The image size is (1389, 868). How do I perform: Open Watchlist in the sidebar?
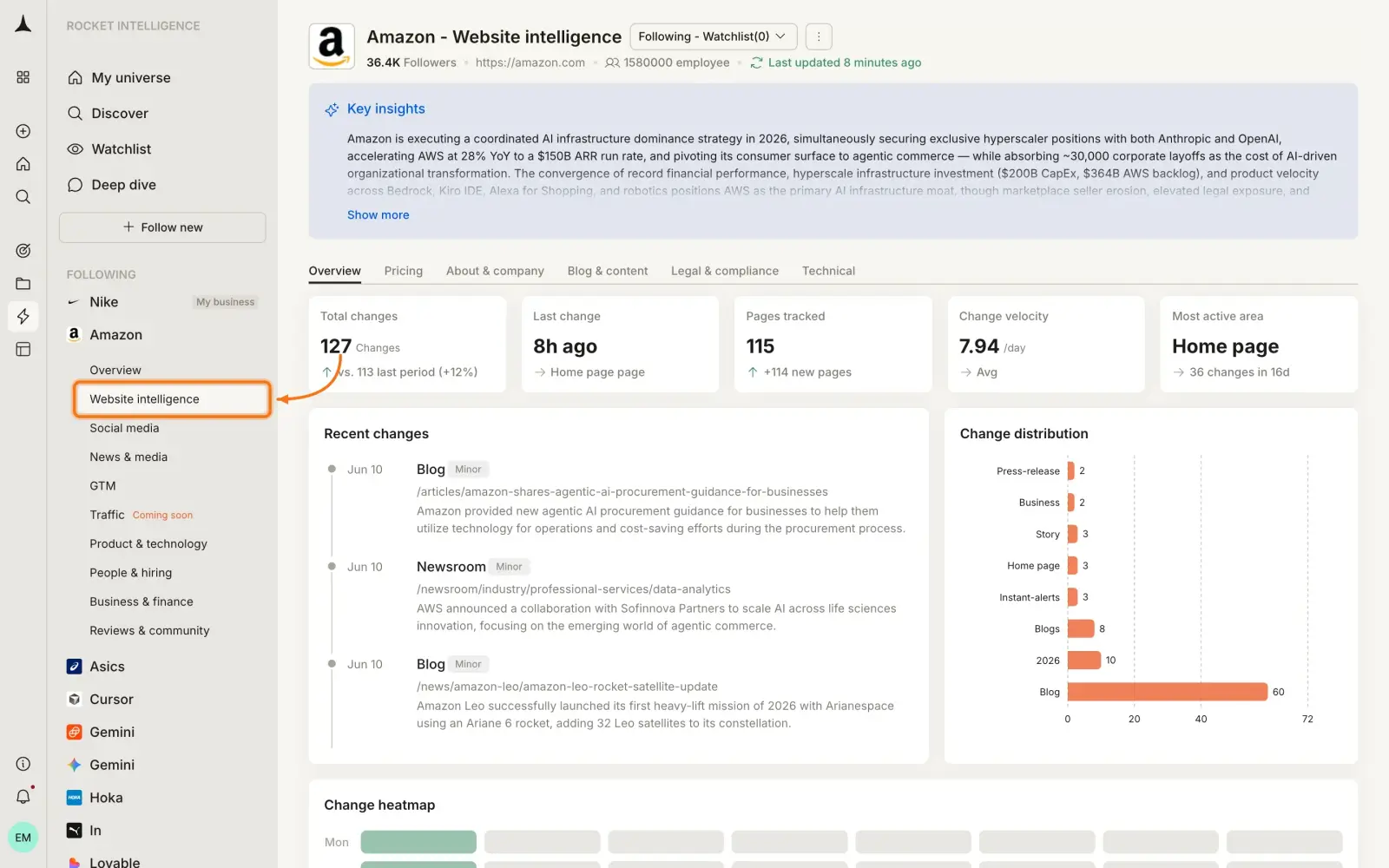coord(122,149)
